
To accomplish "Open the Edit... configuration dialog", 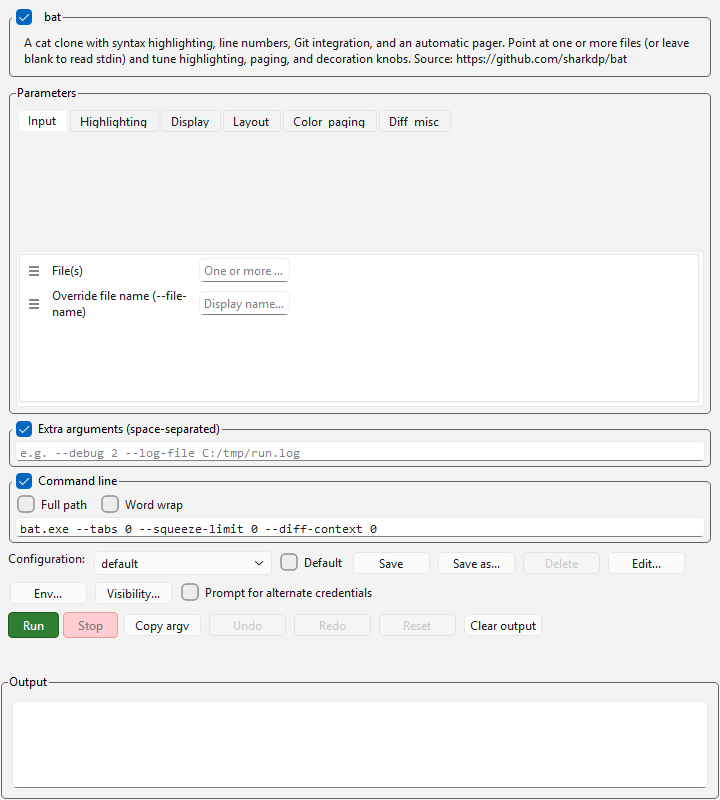I will 646,563.
